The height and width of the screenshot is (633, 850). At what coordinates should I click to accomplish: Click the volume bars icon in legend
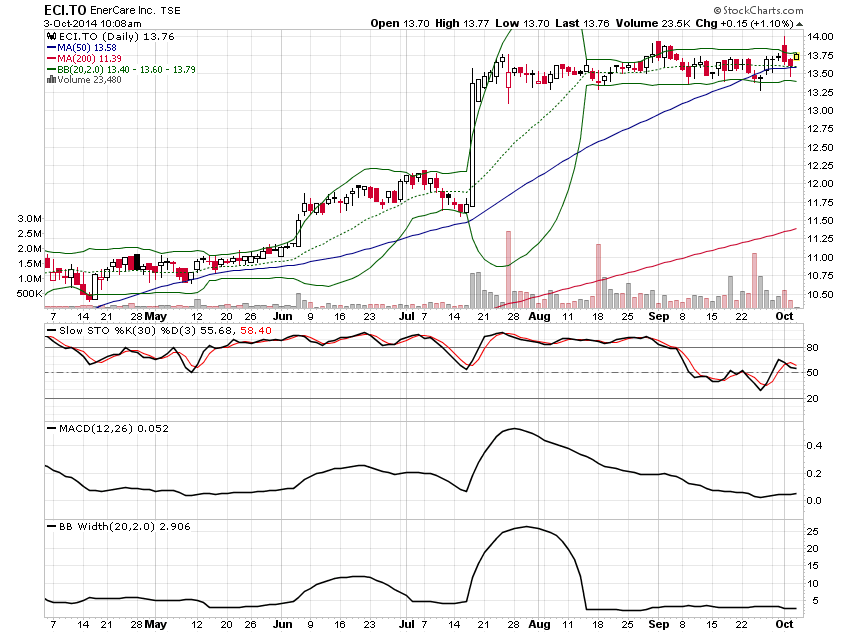coord(51,80)
